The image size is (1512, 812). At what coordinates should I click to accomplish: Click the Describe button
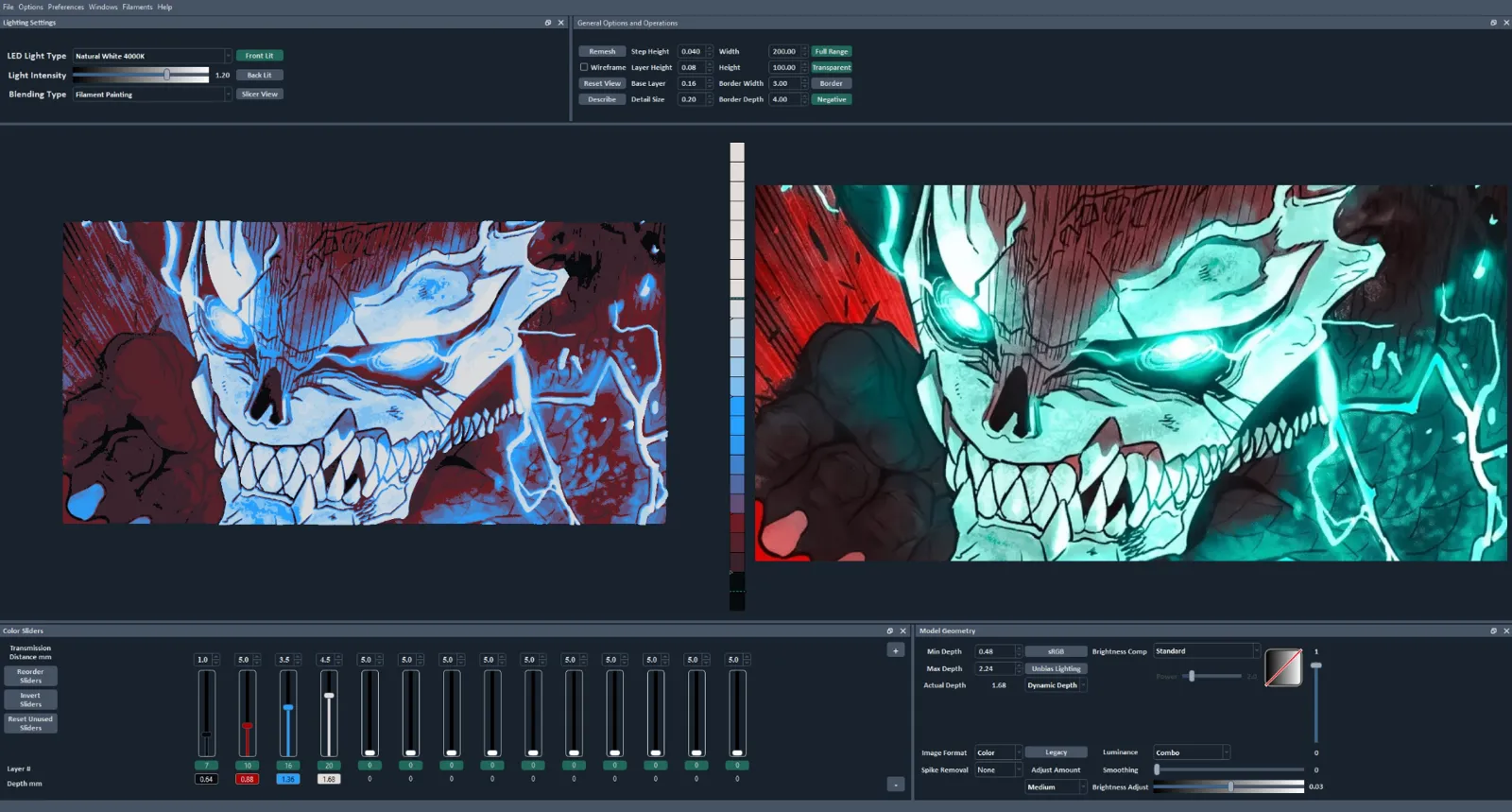pos(602,99)
